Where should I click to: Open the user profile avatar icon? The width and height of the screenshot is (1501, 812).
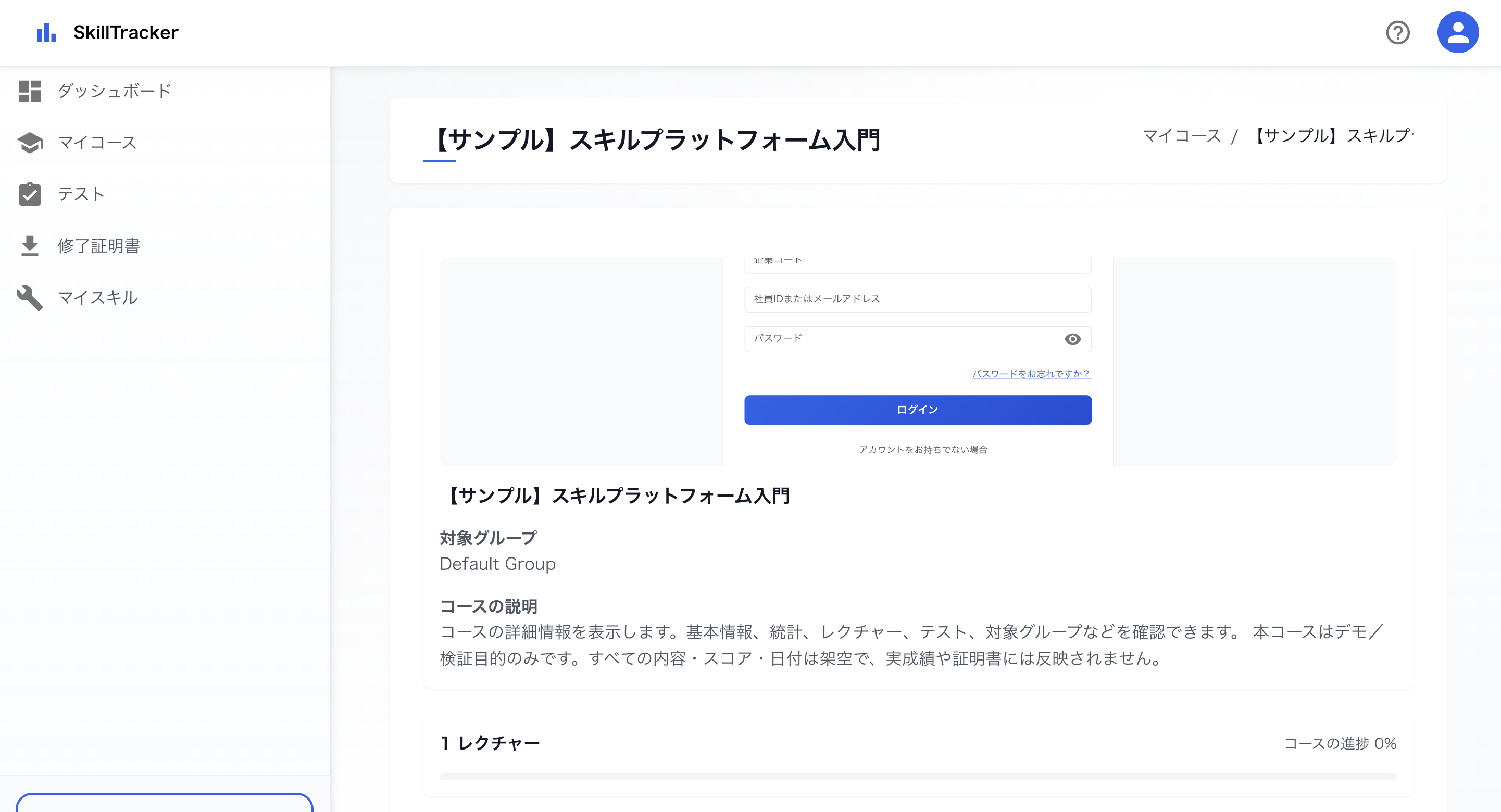pyautogui.click(x=1457, y=31)
